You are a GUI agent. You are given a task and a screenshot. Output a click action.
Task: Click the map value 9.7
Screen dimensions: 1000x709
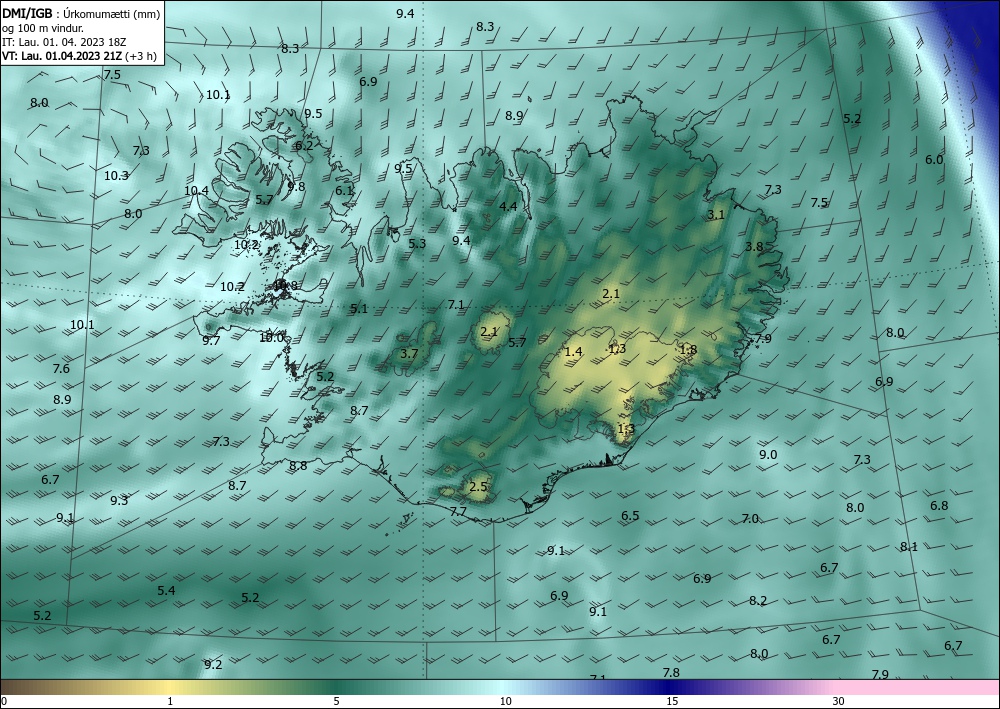(211, 340)
